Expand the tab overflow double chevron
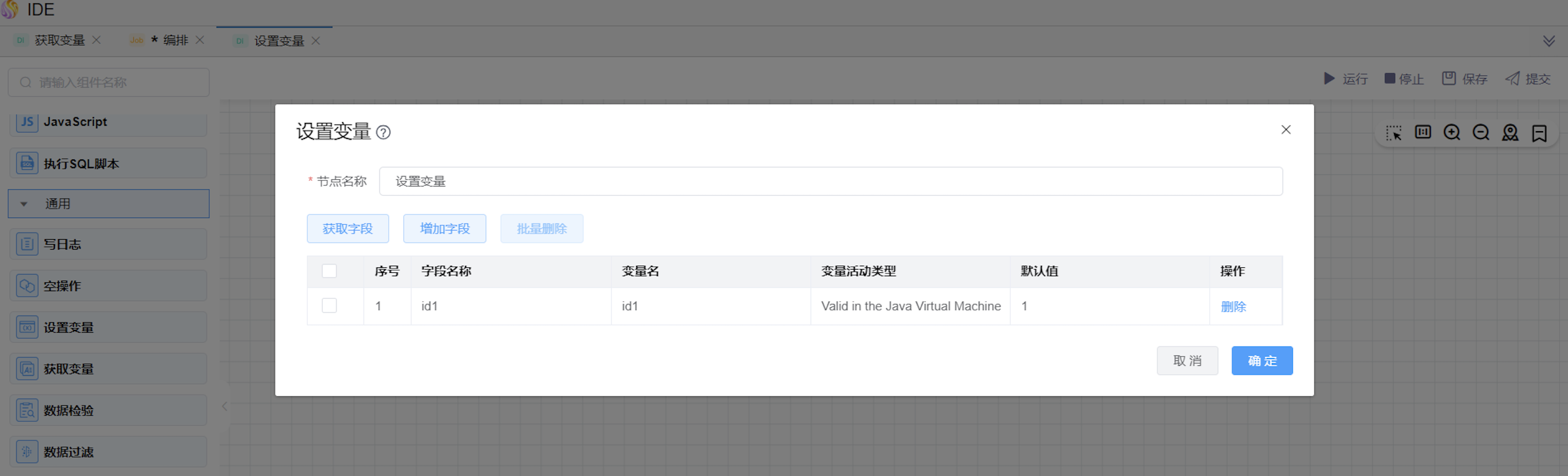Screen dimensions: 1568x476 1549,41
